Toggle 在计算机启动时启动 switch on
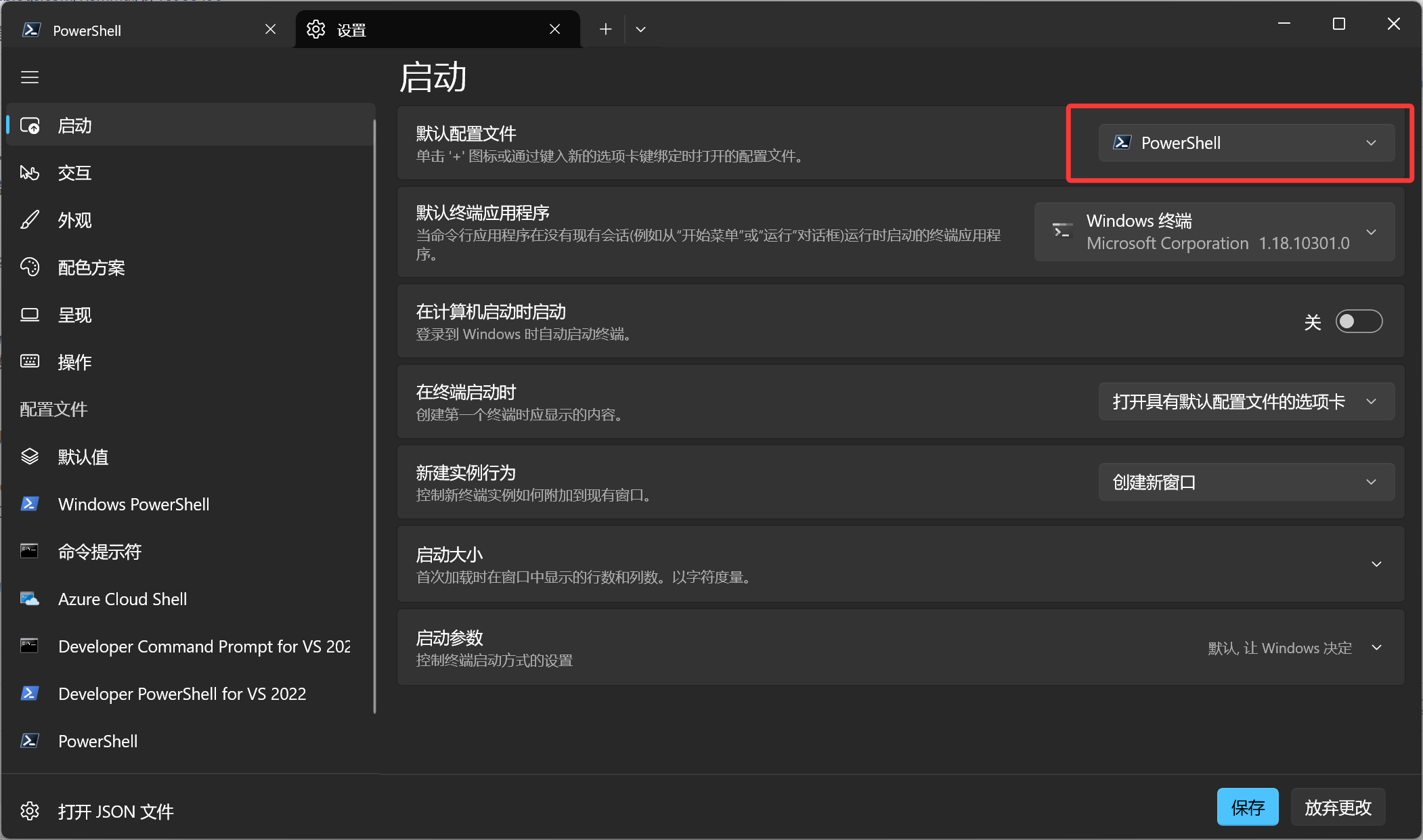The image size is (1423, 840). click(1358, 322)
